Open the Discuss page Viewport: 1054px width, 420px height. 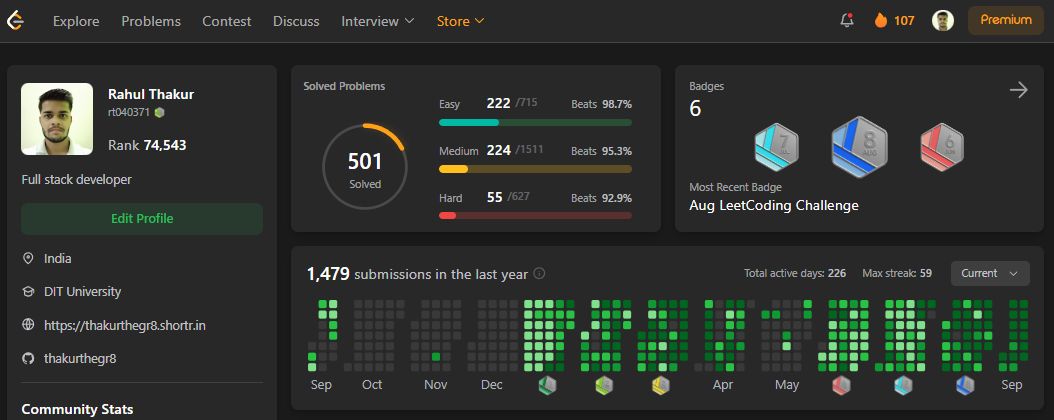296,21
